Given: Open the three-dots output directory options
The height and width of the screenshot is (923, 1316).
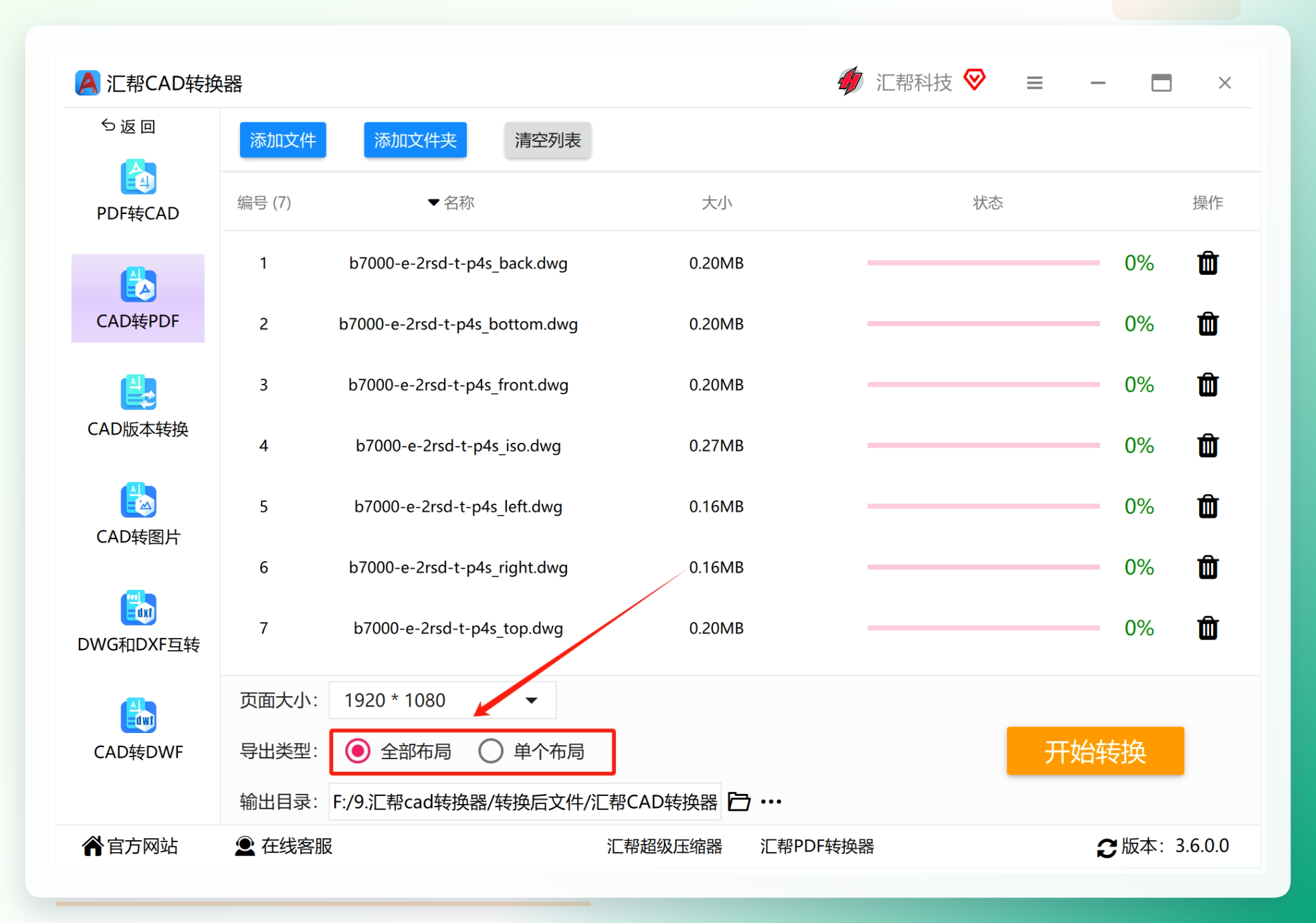Looking at the screenshot, I should [x=771, y=801].
